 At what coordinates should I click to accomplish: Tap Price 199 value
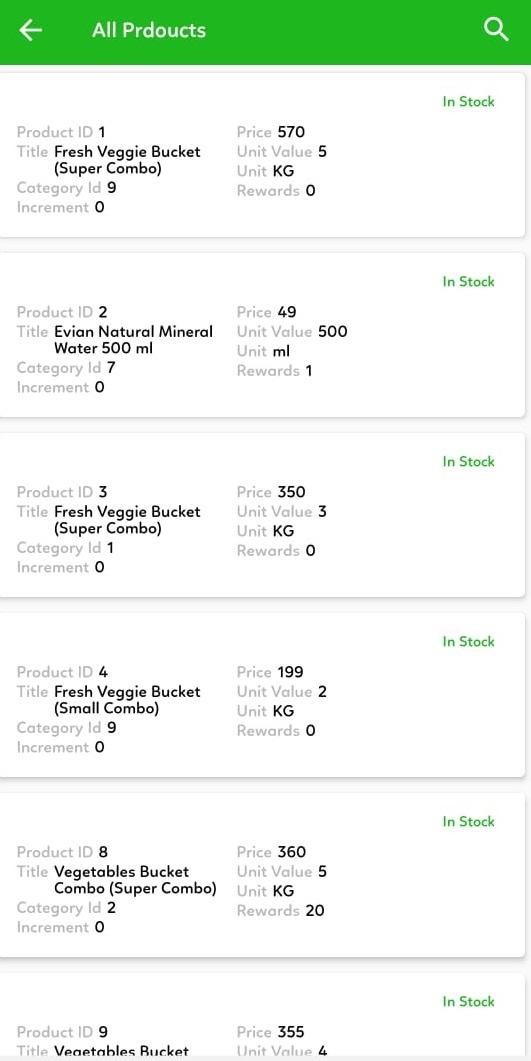(290, 672)
